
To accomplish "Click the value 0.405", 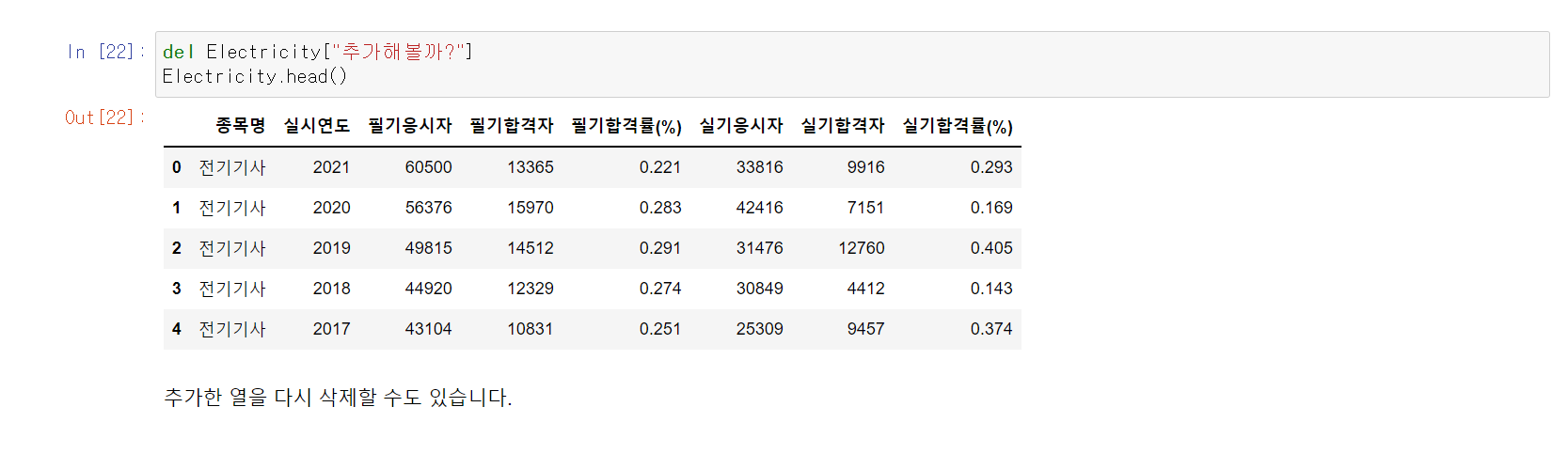I will tap(991, 248).
